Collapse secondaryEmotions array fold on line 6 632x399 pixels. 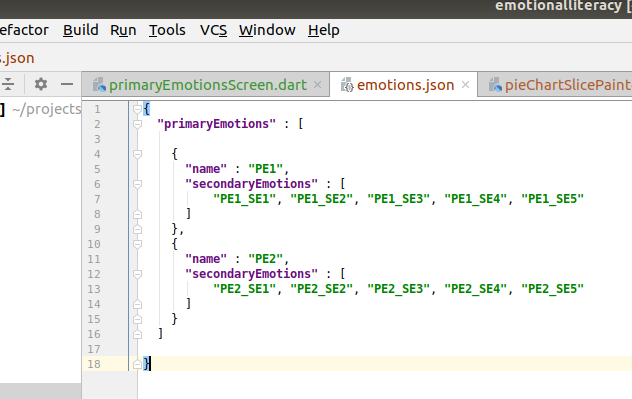tap(137, 184)
